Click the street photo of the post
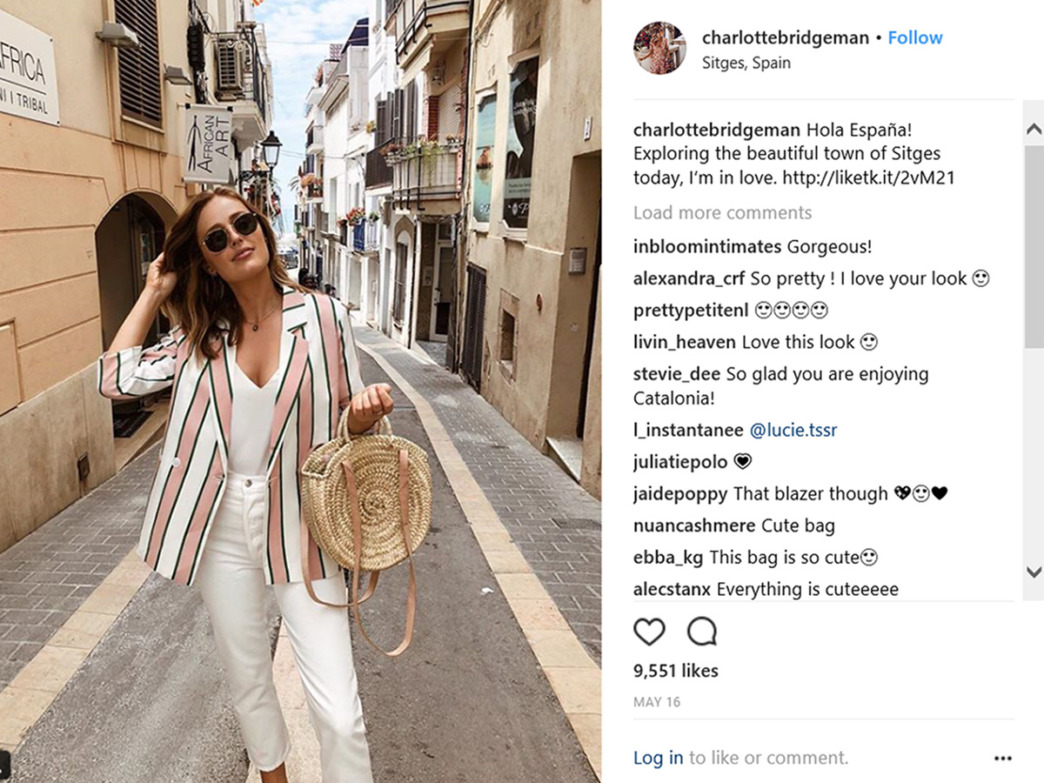The width and height of the screenshot is (1044, 783). coord(300,392)
